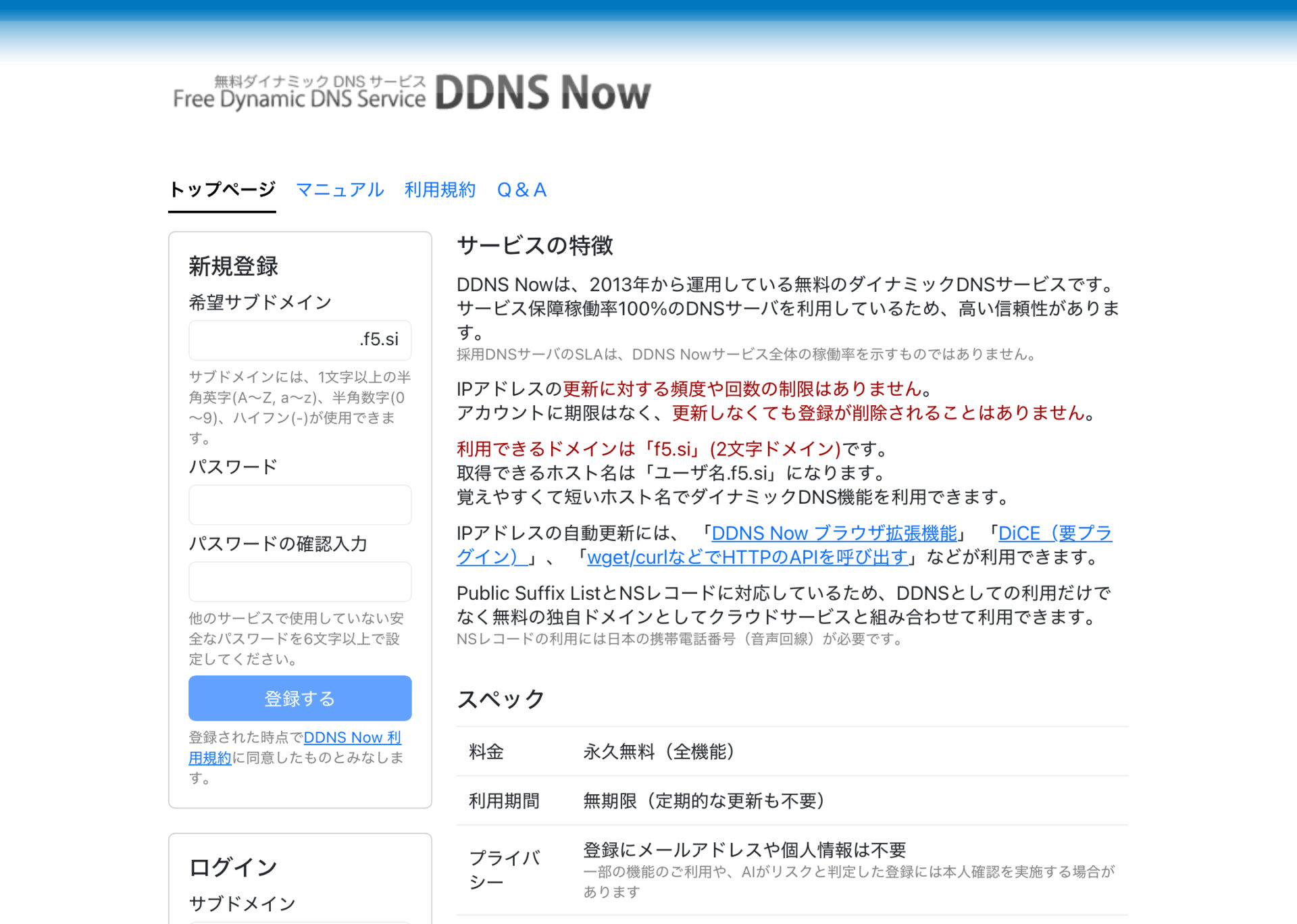Open the 利用規約 tab
Image resolution: width=1297 pixels, height=924 pixels.
[440, 190]
